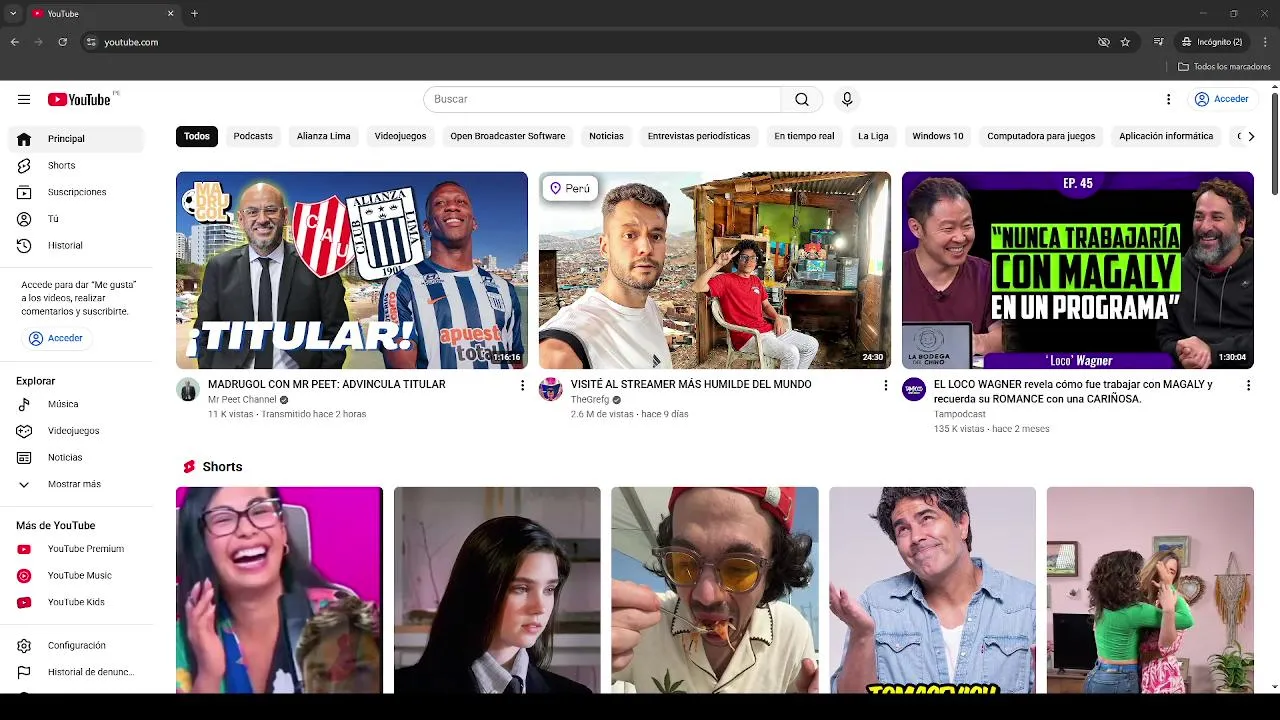Open TheGrefg channel name link
The height and width of the screenshot is (720, 1280).
[x=590, y=399]
